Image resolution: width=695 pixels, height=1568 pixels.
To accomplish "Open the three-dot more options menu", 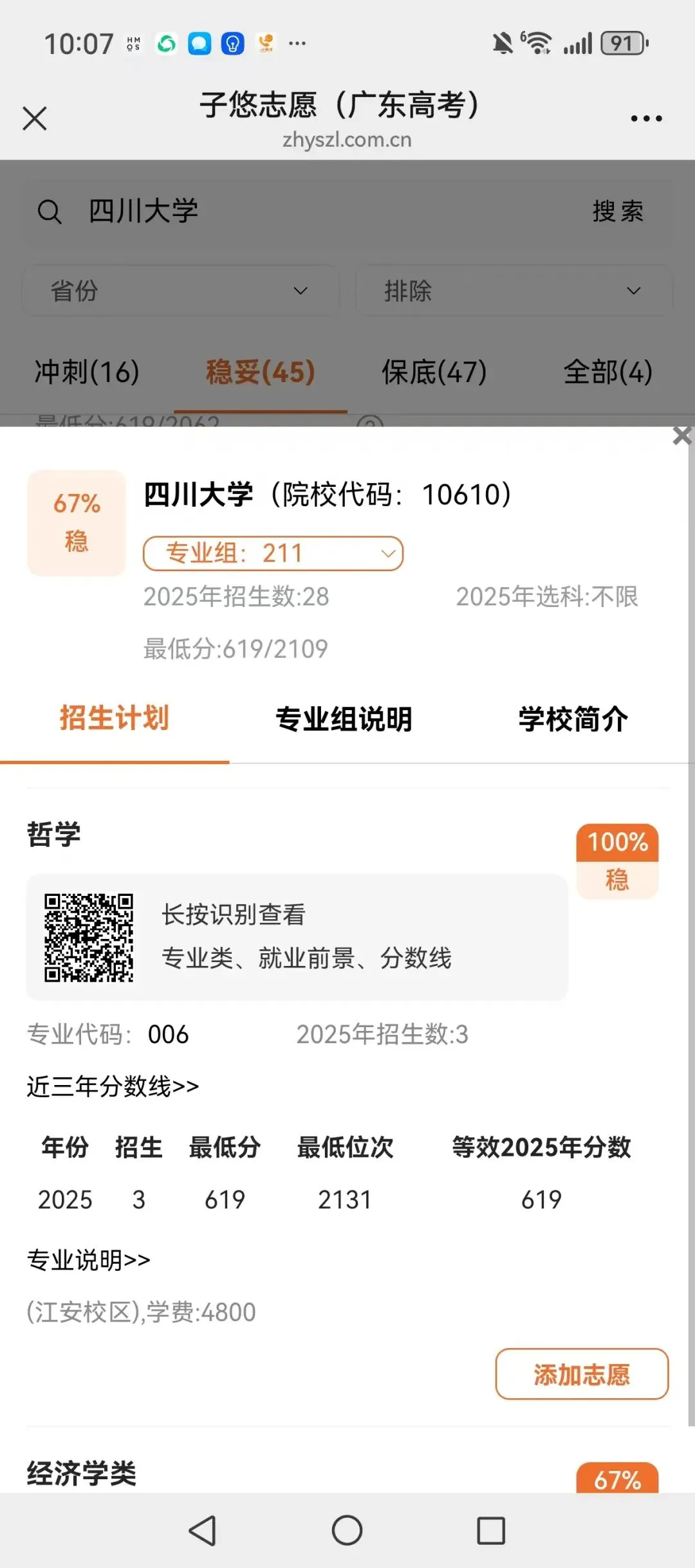I will pos(646,118).
